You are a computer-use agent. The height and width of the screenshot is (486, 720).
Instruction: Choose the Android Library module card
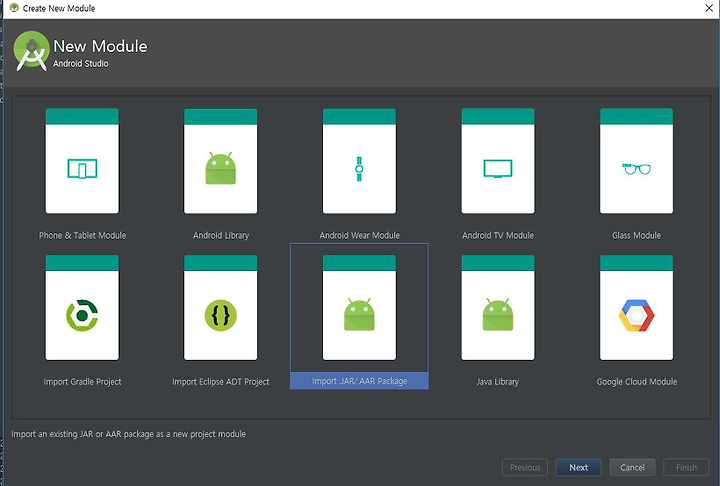[220, 161]
